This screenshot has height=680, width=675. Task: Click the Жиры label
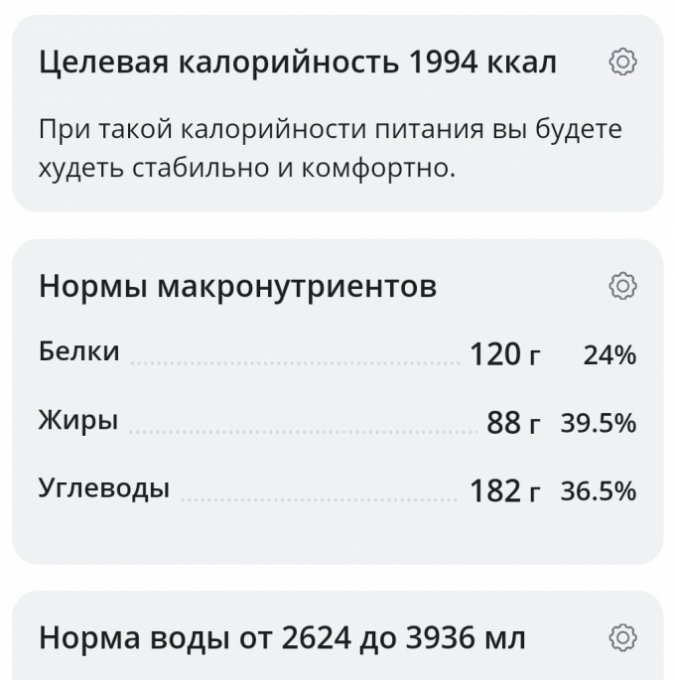[x=78, y=420]
